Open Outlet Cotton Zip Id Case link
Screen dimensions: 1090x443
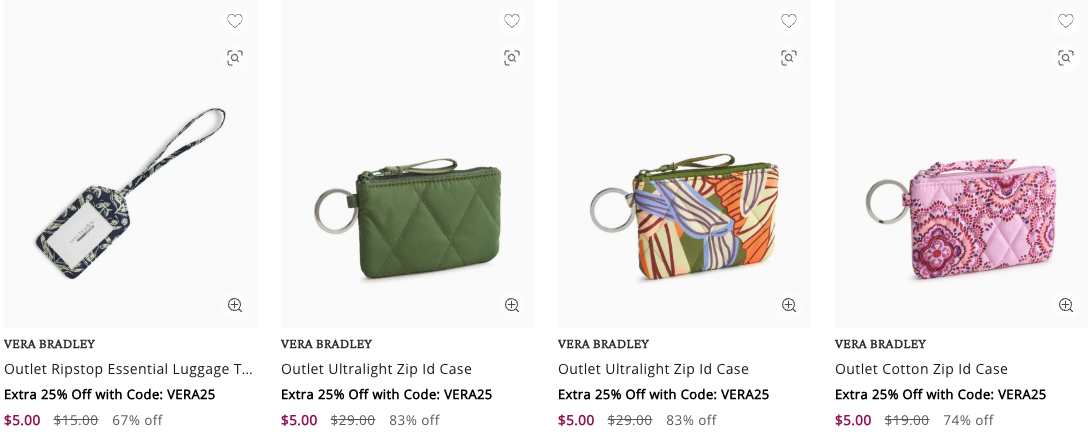921,369
